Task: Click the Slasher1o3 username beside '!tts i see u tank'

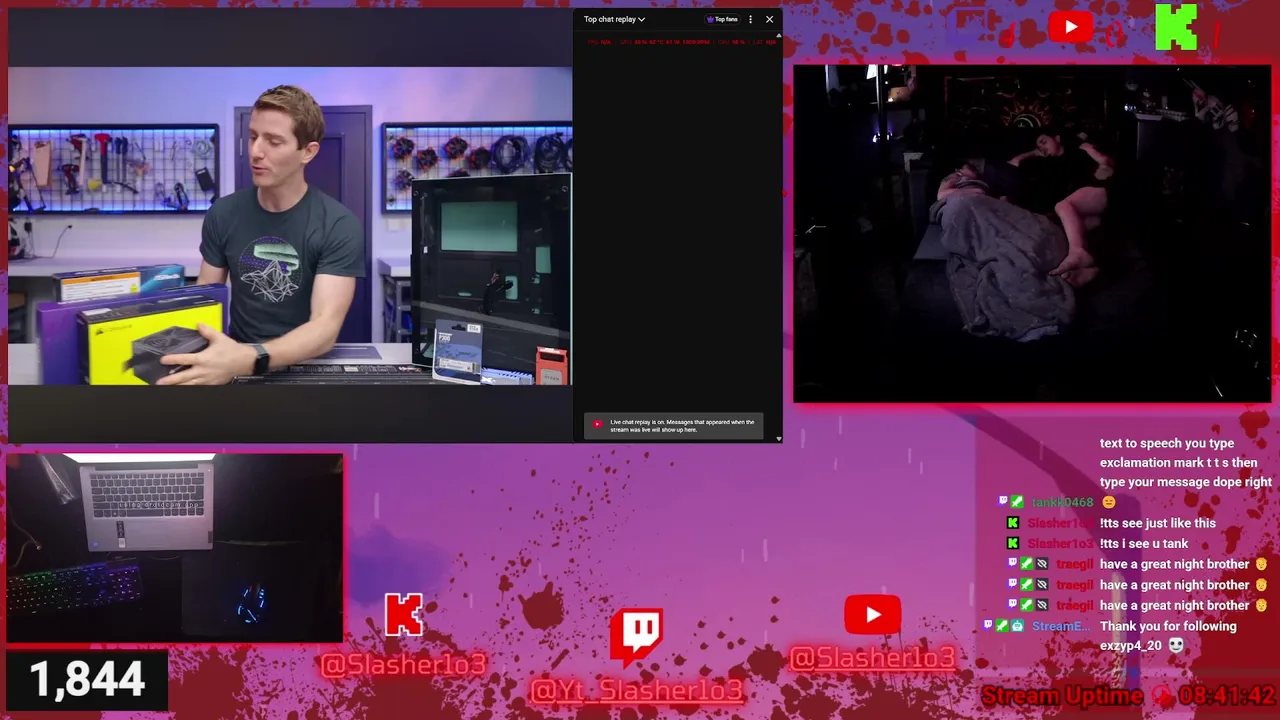Action: click(1061, 544)
